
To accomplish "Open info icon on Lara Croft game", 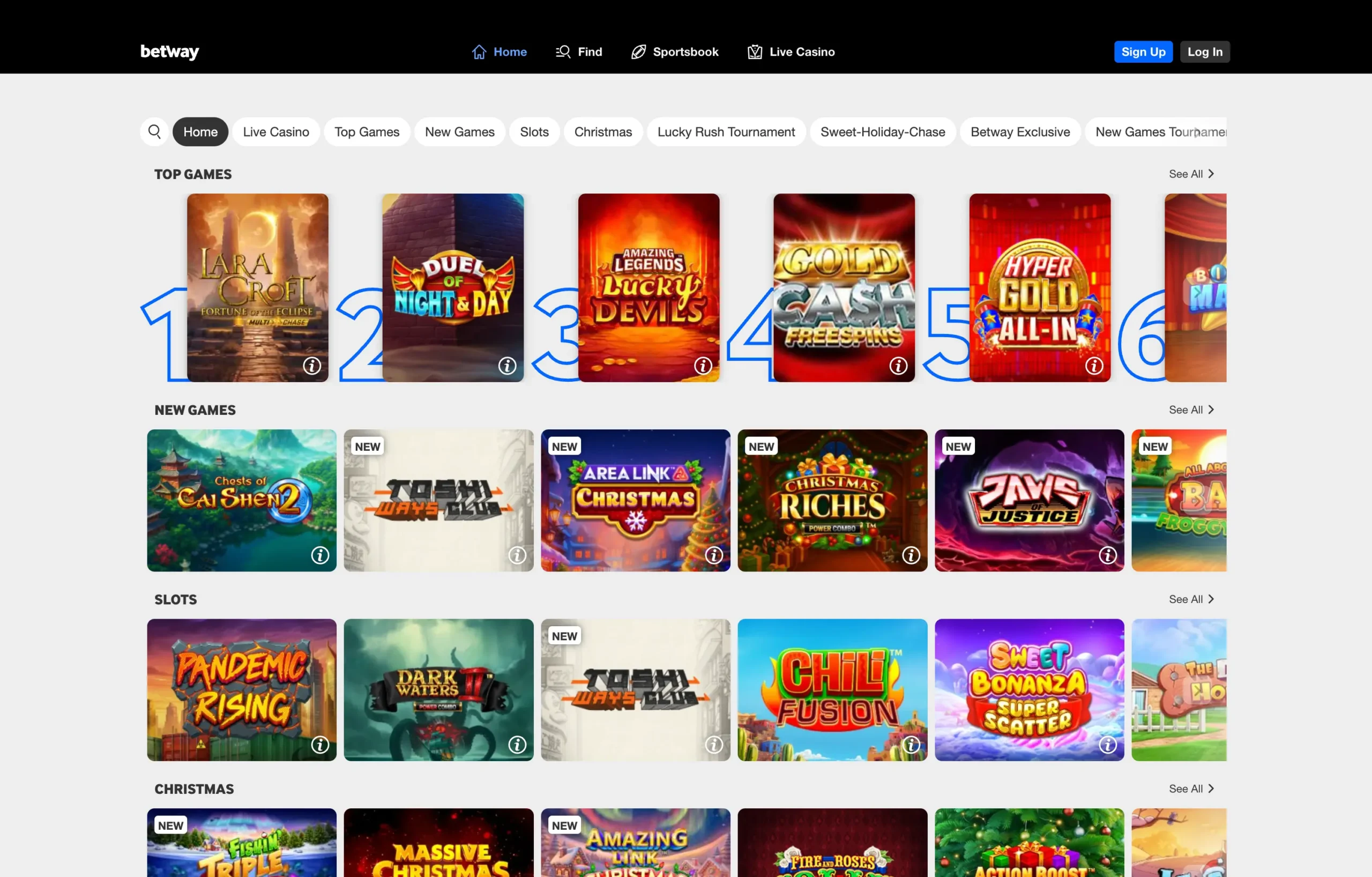I will coord(312,366).
